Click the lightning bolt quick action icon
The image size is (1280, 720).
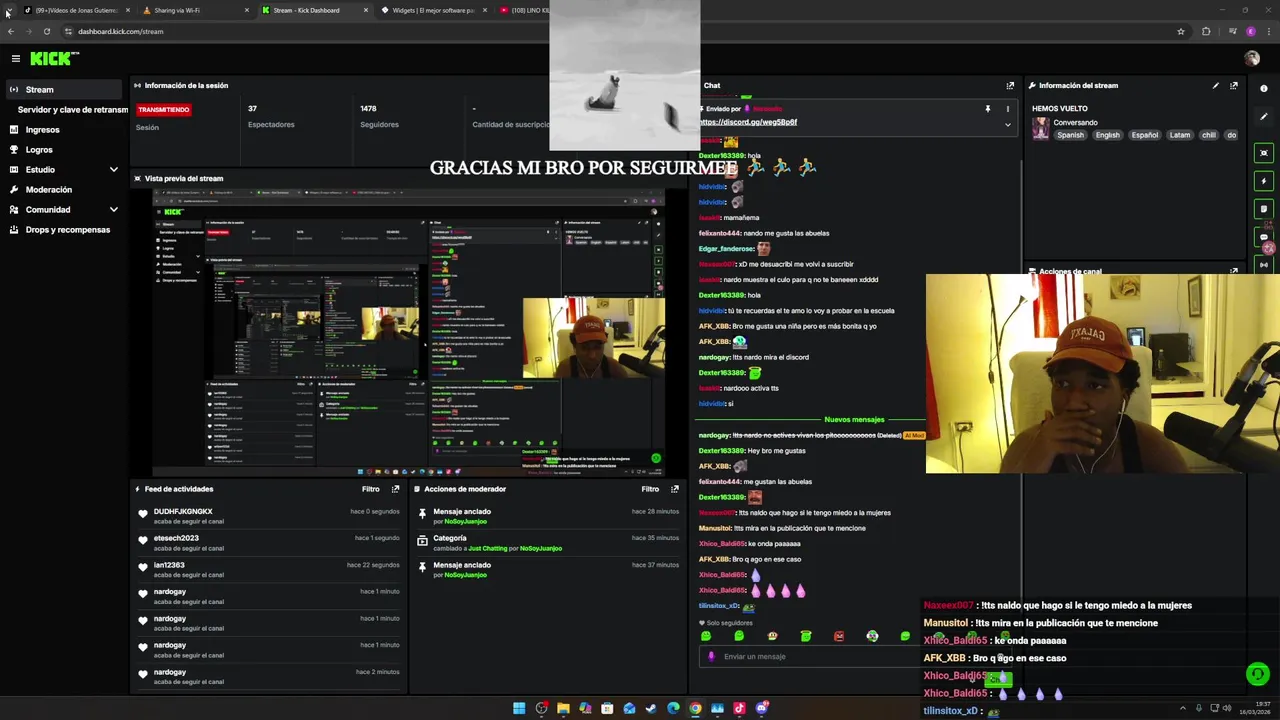1264,181
